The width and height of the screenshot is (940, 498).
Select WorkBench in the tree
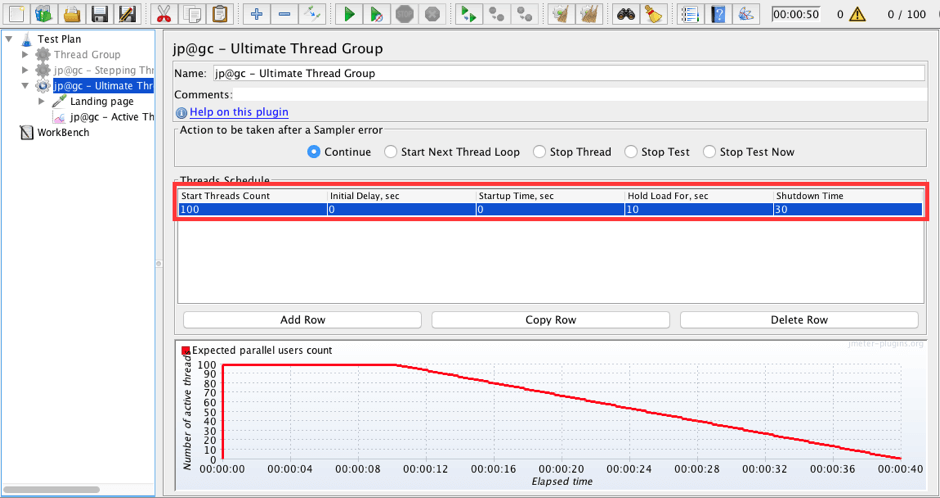tap(62, 132)
